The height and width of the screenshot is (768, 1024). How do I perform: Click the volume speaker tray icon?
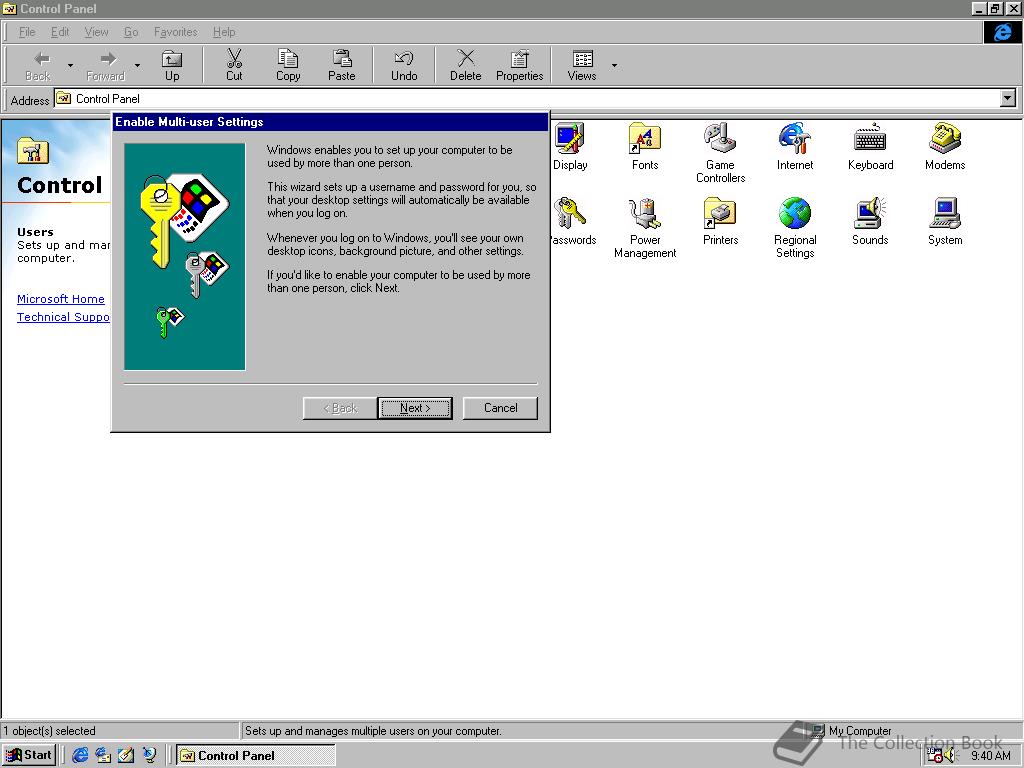(x=950, y=756)
